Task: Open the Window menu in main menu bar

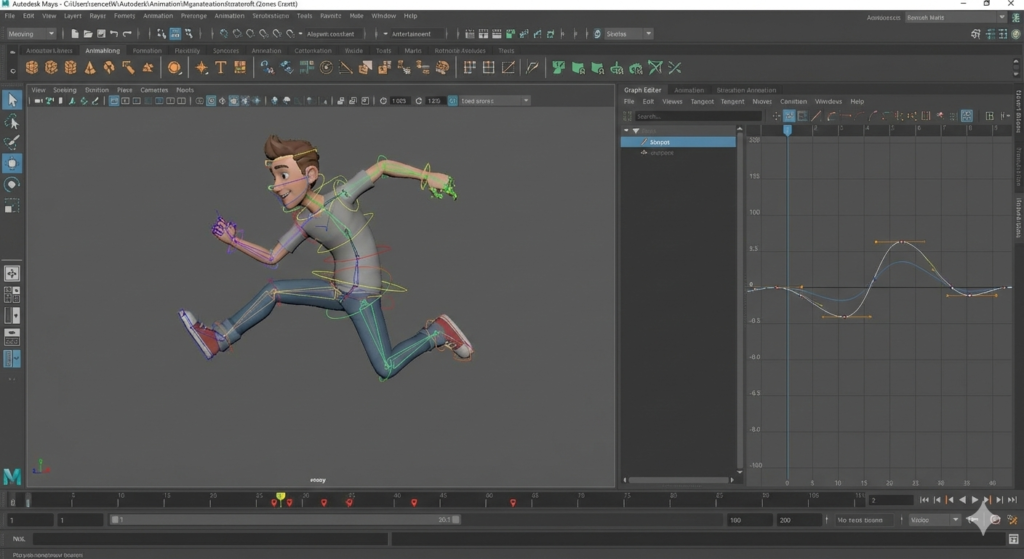Action: (383, 16)
